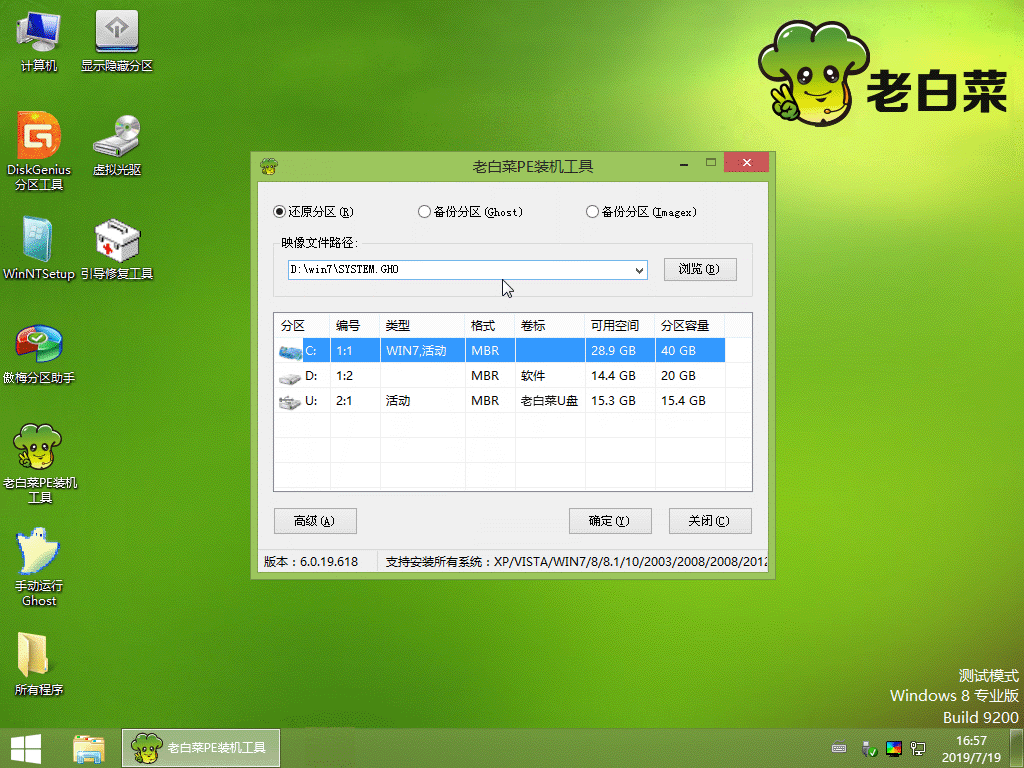Click the 高级(A) button
The height and width of the screenshot is (768, 1024).
click(x=315, y=520)
